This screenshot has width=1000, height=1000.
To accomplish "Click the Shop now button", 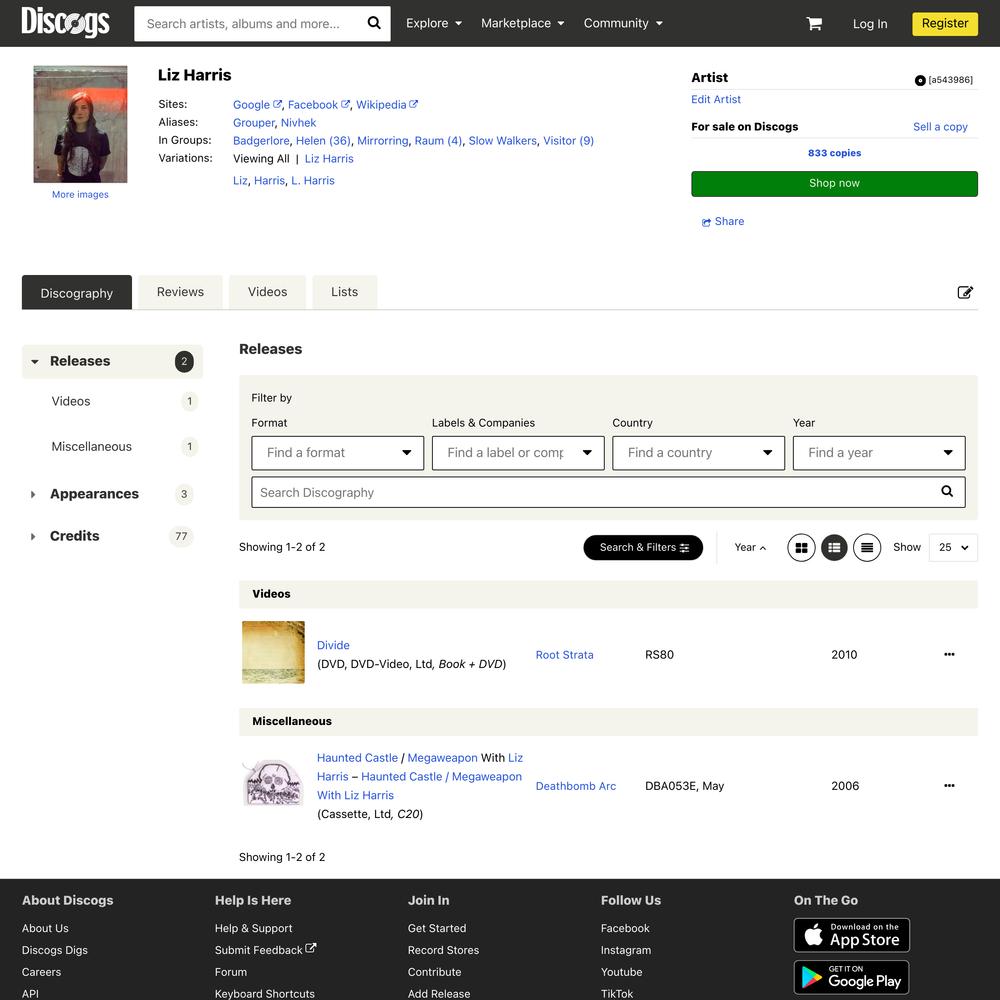I will tap(834, 184).
